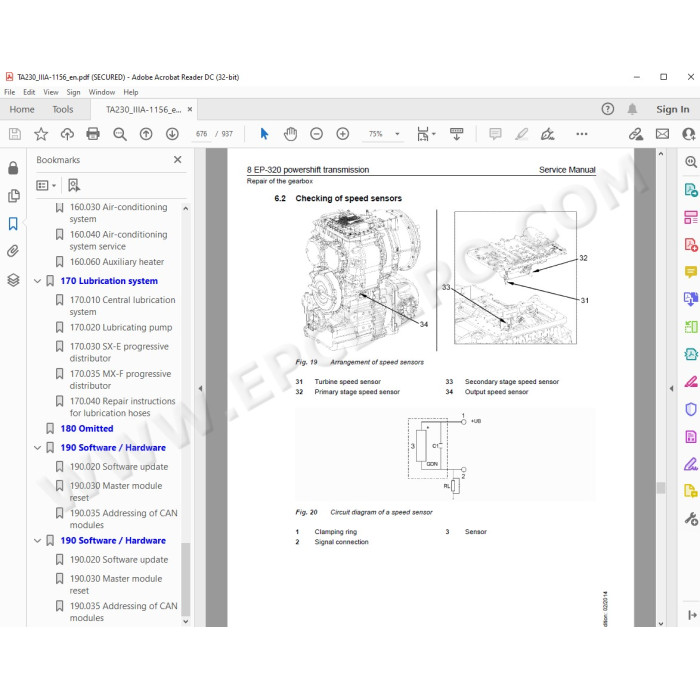
Task: Open Comment tool yellow icon in right pane
Action: tap(690, 272)
